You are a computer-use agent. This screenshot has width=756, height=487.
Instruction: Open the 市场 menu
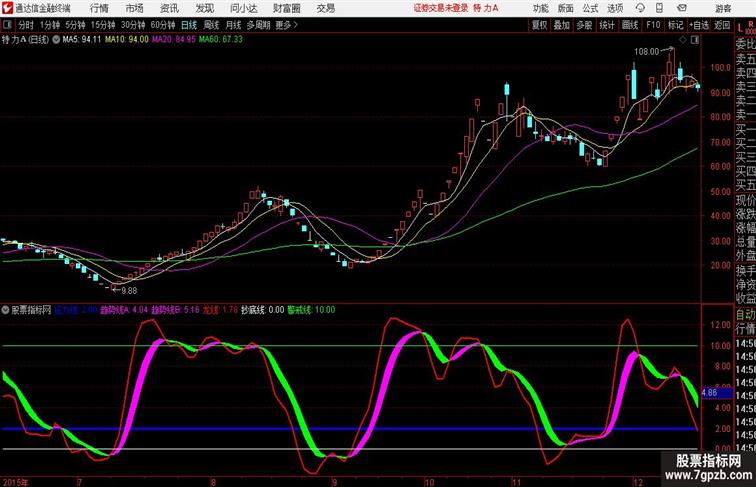coord(135,8)
